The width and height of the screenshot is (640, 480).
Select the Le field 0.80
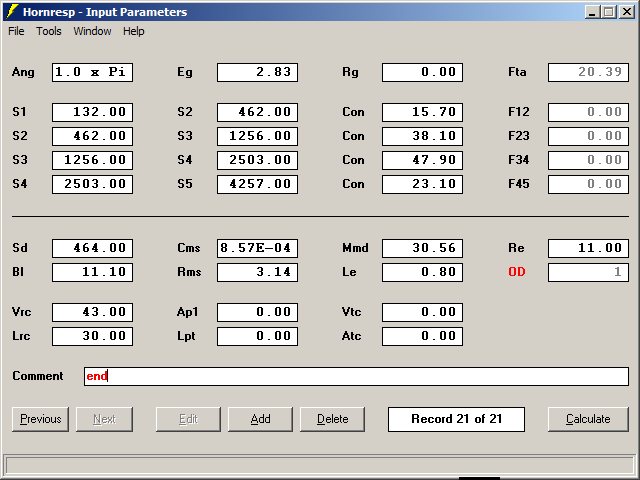tap(422, 272)
